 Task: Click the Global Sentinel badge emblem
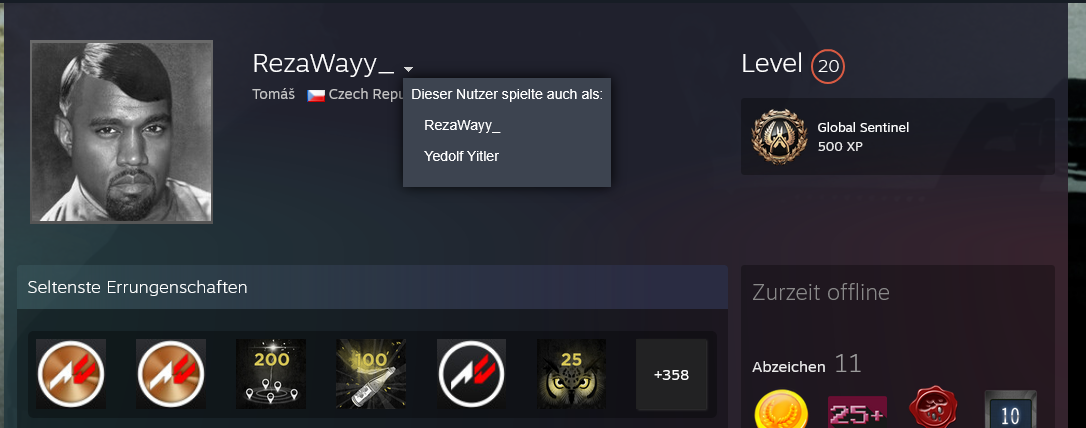(x=779, y=136)
